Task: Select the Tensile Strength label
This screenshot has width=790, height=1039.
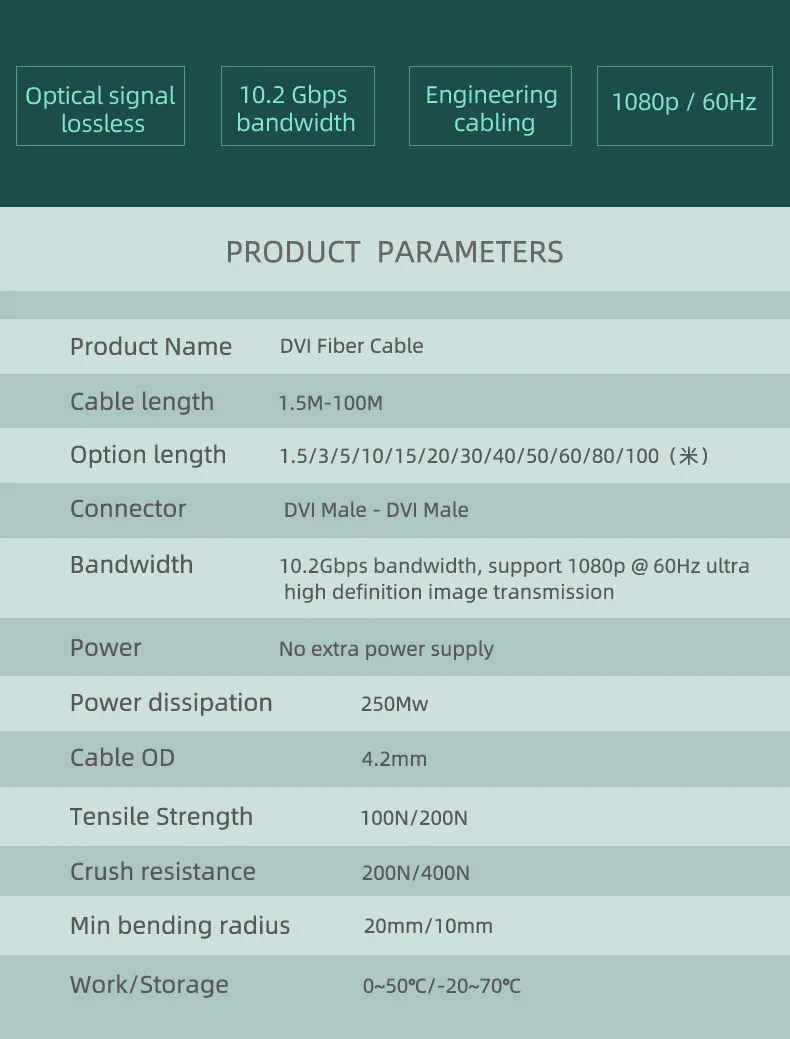Action: pos(162,817)
